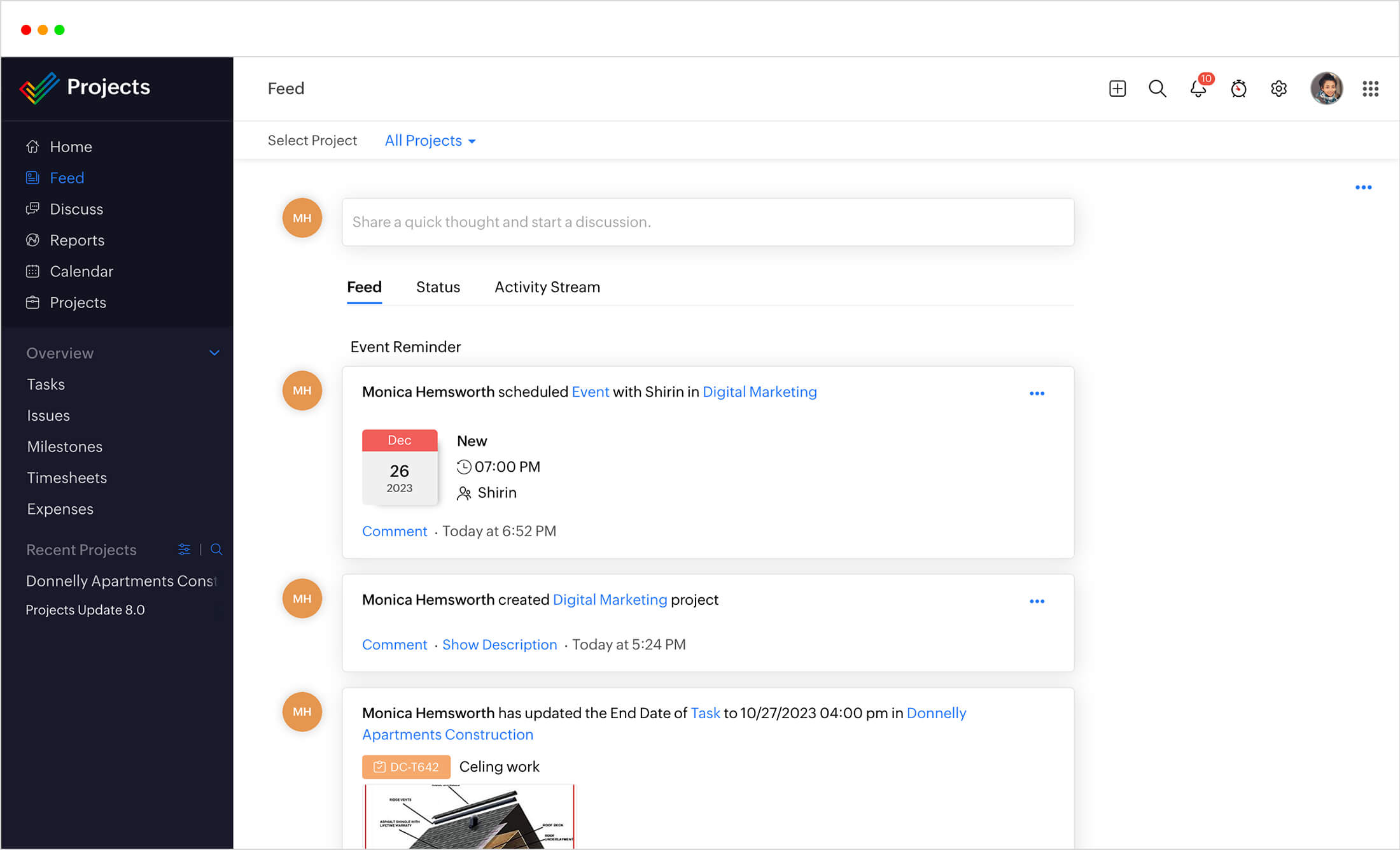The height and width of the screenshot is (850, 1400).
Task: Open the settings gear icon
Action: click(1278, 88)
